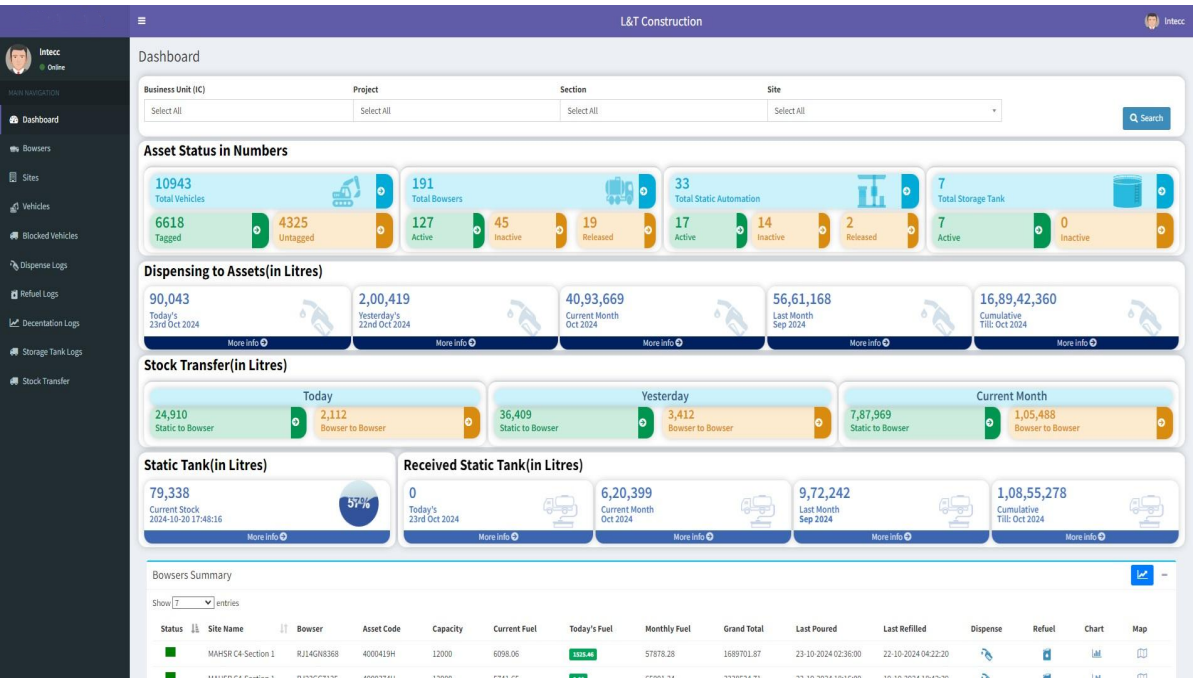
Task: Click More info under Last Month 56,61,168 dispensing
Action: 870,343
